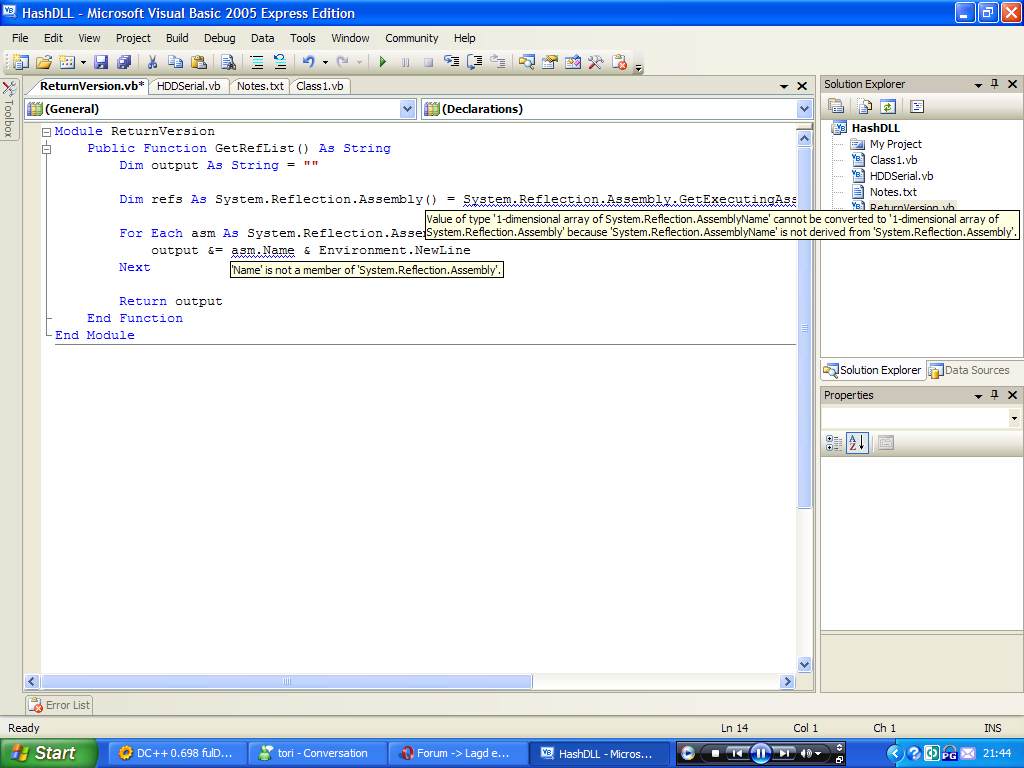Select the HashDLL project node
Screen dimensions: 1024x768
pyautogui.click(x=875, y=128)
